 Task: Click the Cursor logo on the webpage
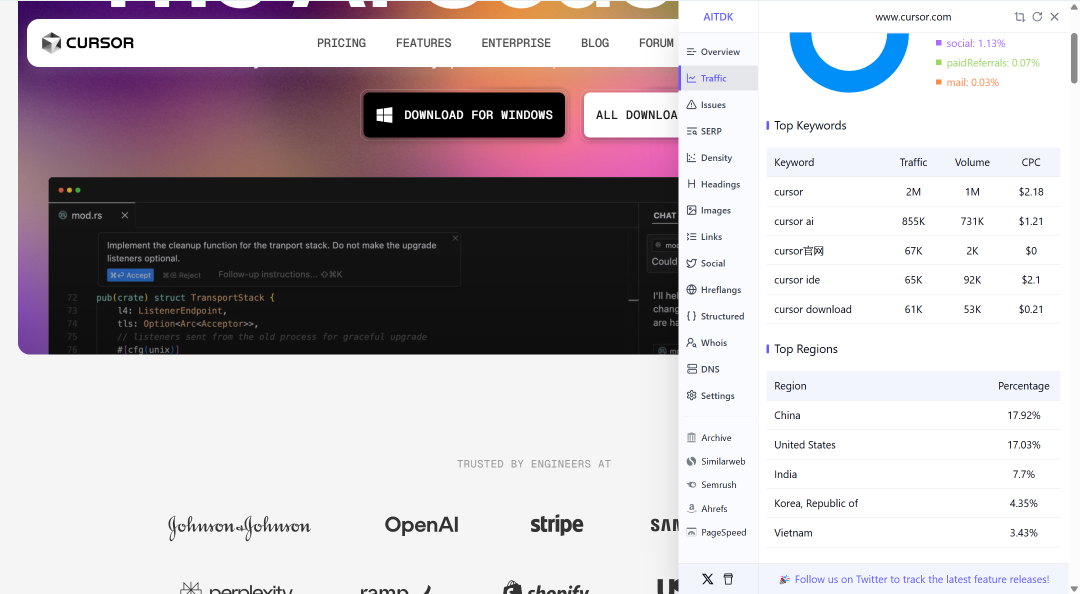coord(87,43)
